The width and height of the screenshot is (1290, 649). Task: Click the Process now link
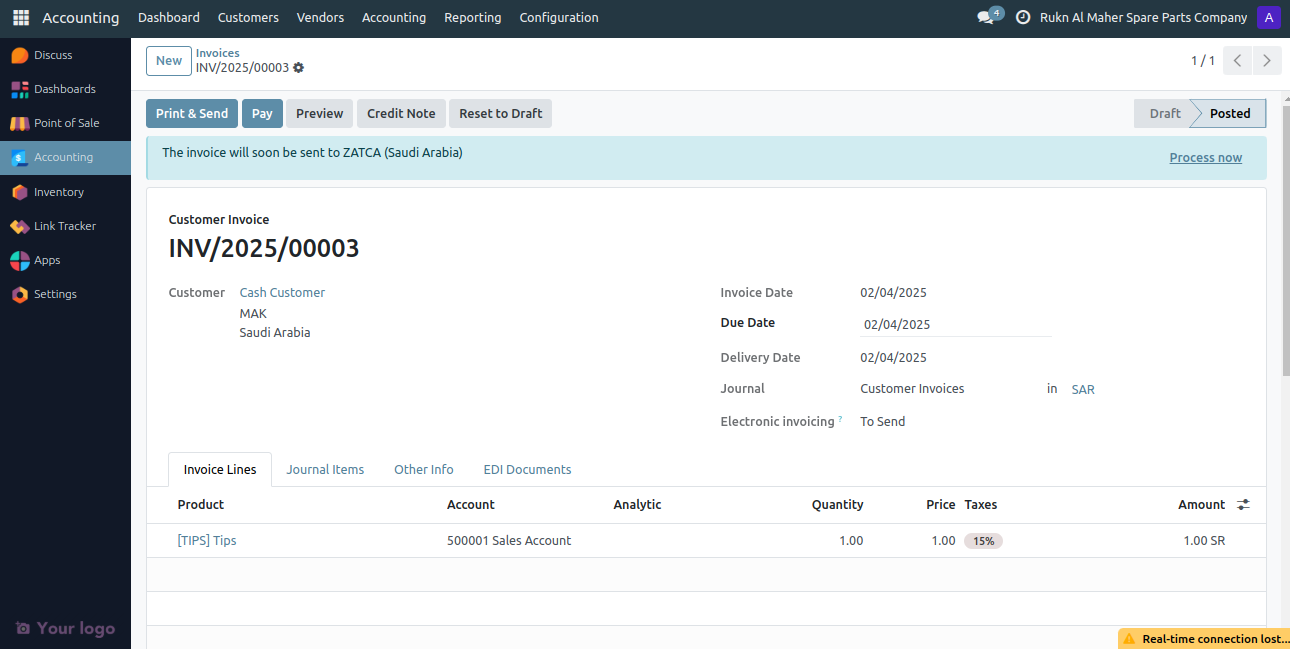(x=1205, y=157)
